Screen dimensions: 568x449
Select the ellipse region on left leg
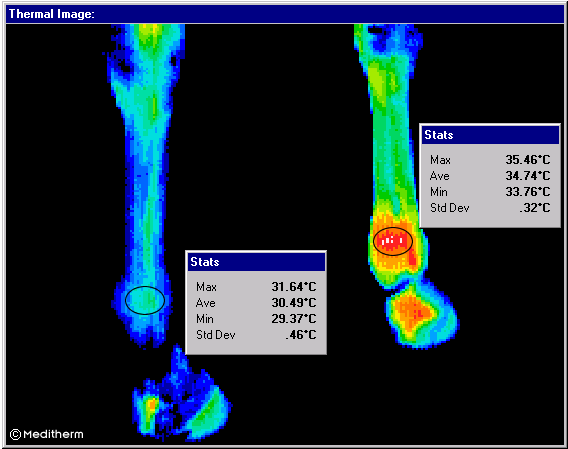(145, 300)
